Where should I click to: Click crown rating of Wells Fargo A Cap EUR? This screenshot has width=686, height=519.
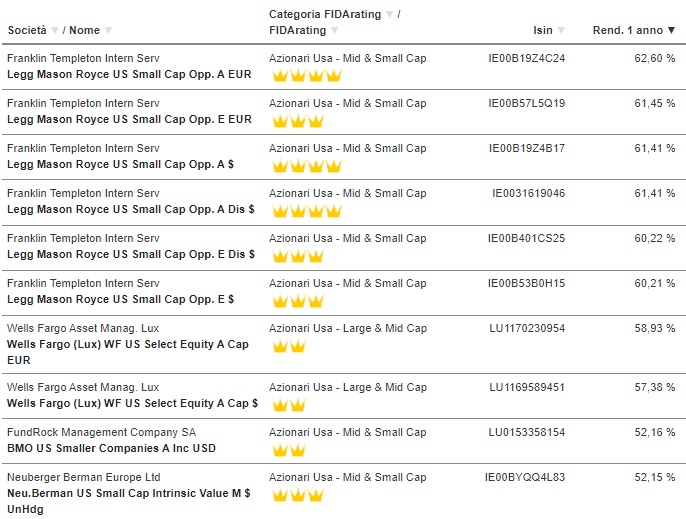click(x=289, y=346)
